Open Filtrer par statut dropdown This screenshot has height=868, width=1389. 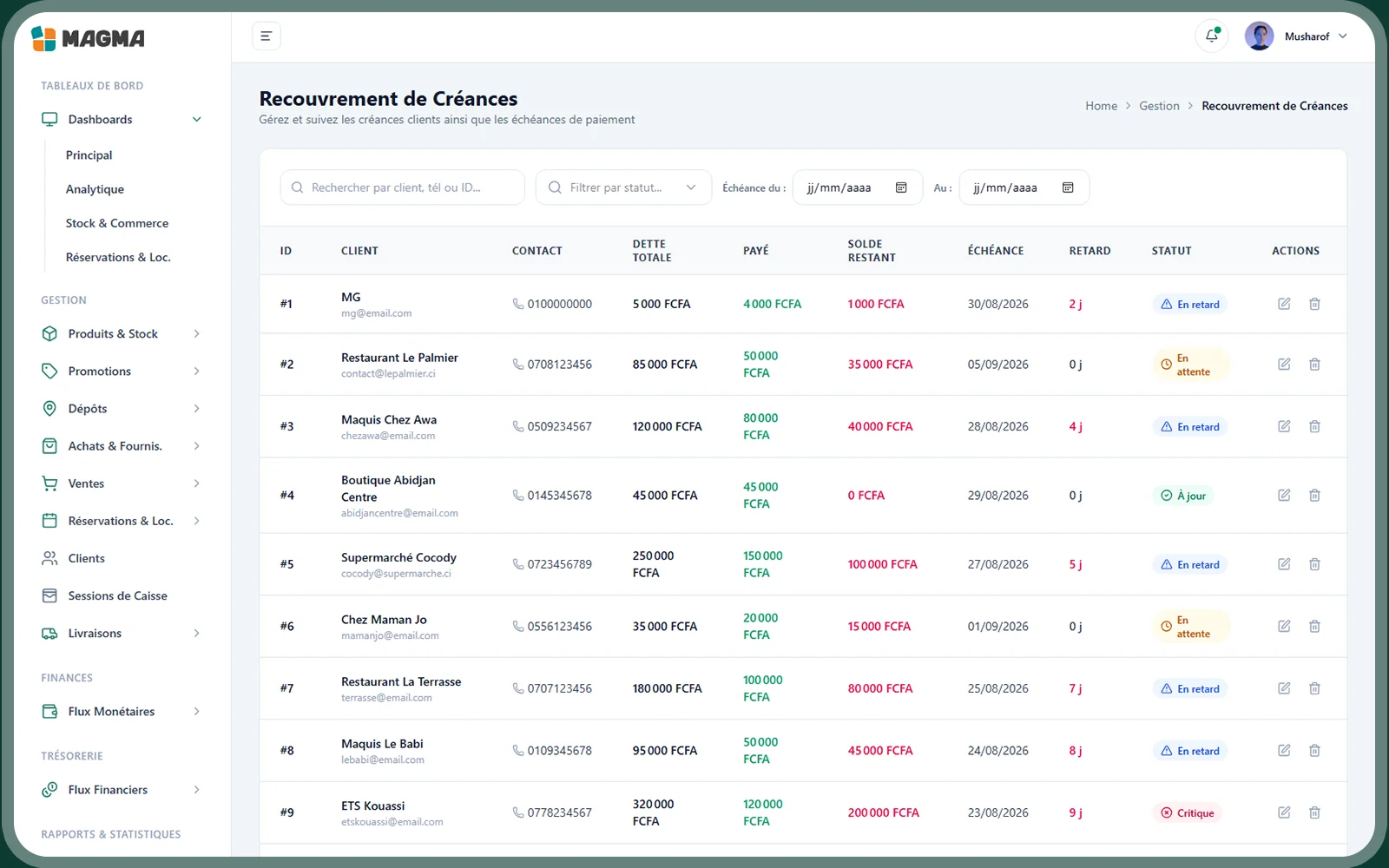tap(624, 187)
